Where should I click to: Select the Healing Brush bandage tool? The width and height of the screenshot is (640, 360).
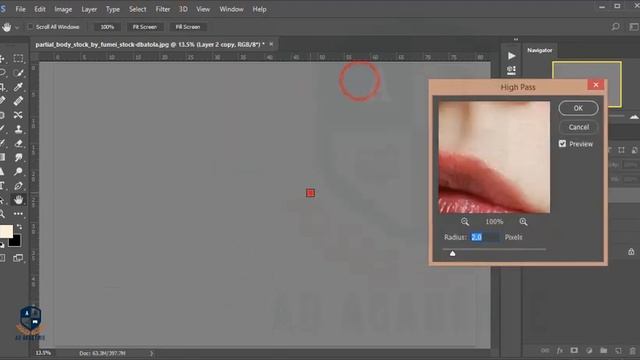click(x=18, y=101)
